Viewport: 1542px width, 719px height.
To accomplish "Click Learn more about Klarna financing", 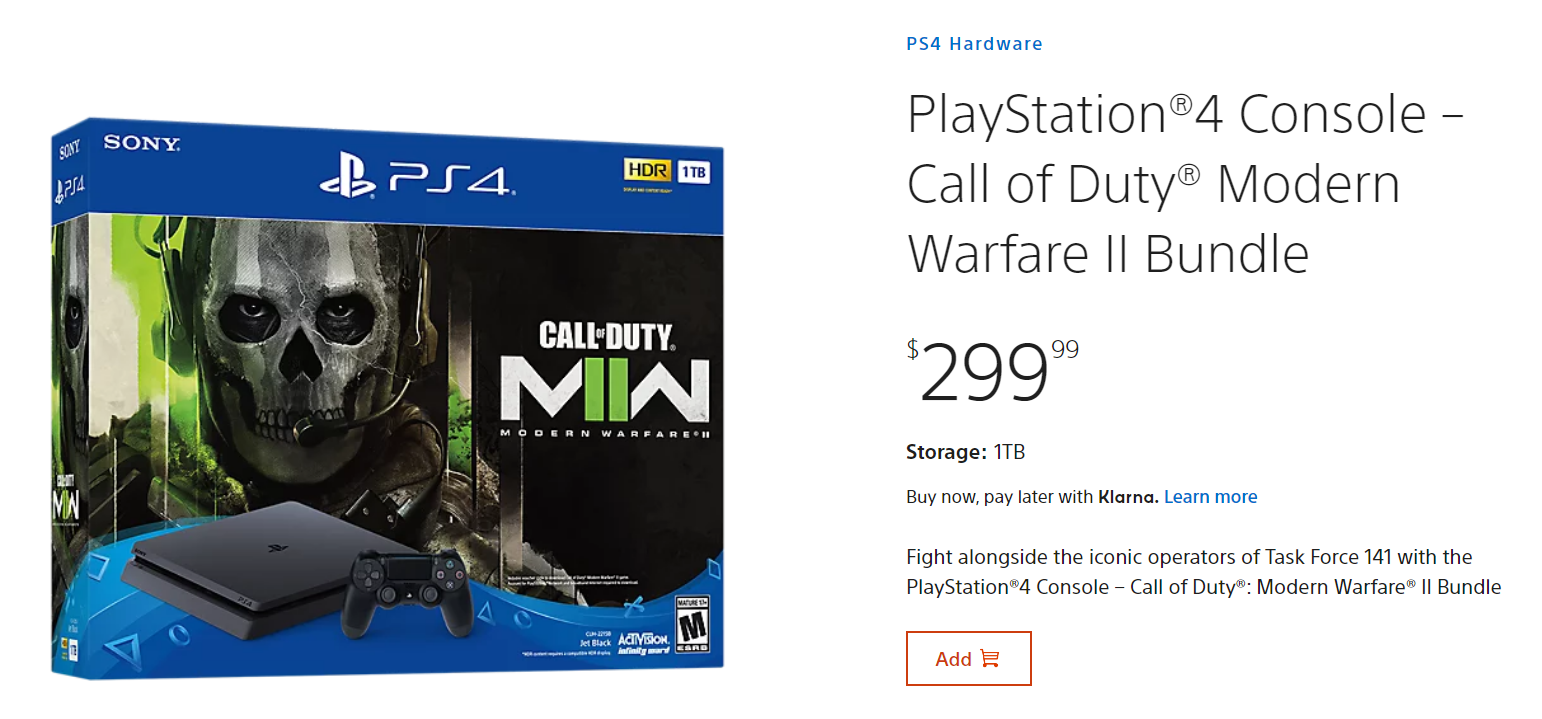I will 1210,496.
